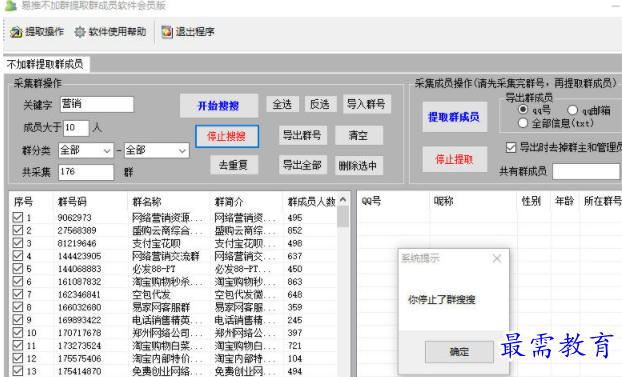Select the qq邮箱 export radio option

point(572,110)
